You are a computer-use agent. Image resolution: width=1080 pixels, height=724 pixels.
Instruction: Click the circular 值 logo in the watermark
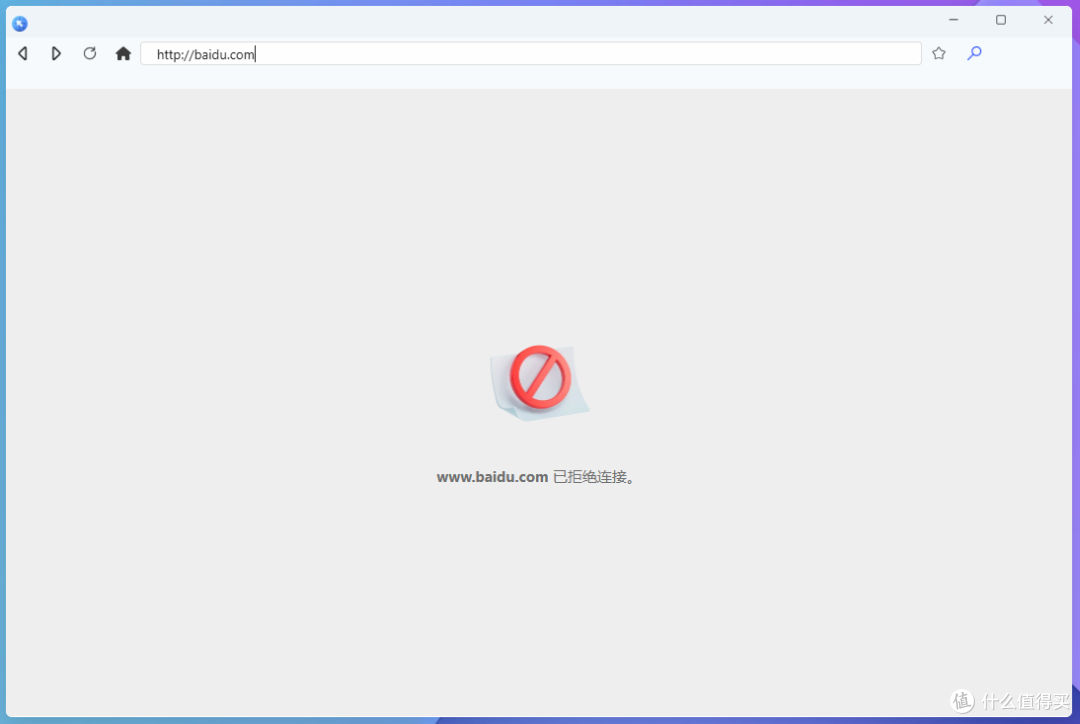coord(961,701)
